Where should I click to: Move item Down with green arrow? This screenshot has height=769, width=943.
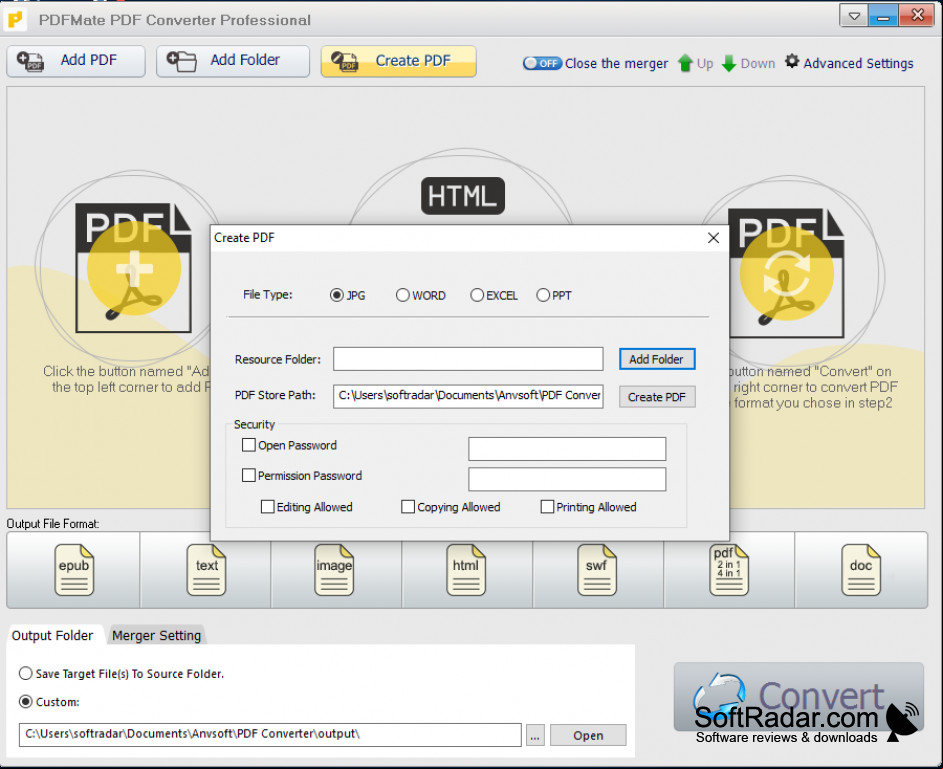pyautogui.click(x=748, y=63)
